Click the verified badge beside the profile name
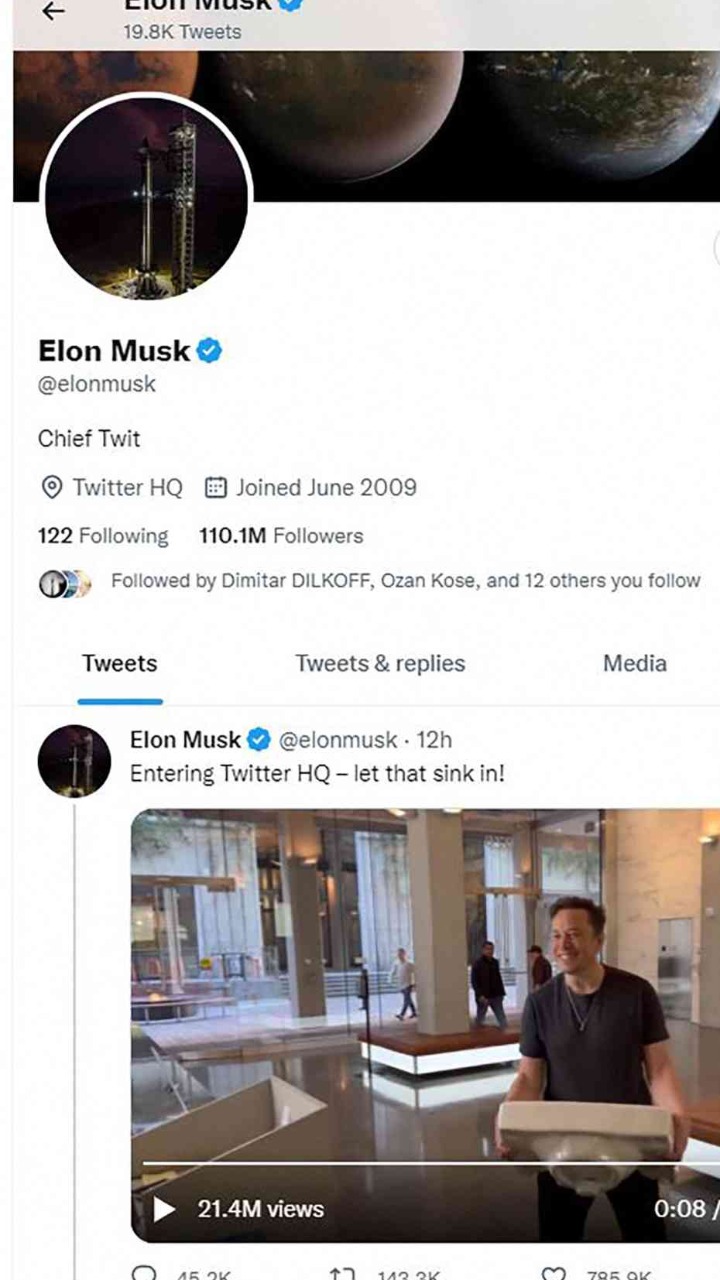The height and width of the screenshot is (1280, 720). tap(209, 351)
